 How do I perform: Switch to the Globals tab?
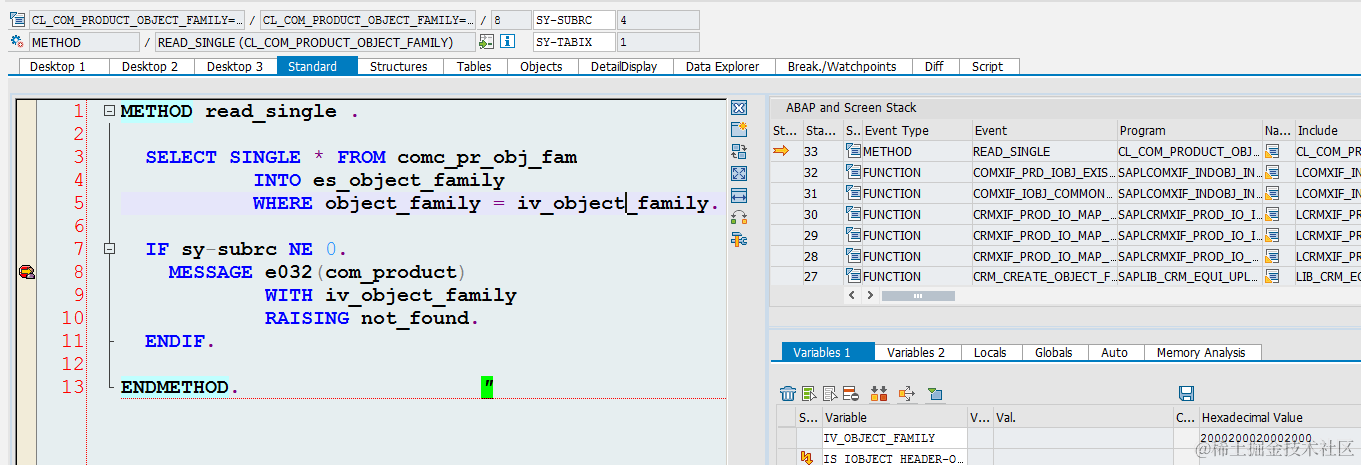(x=1054, y=352)
